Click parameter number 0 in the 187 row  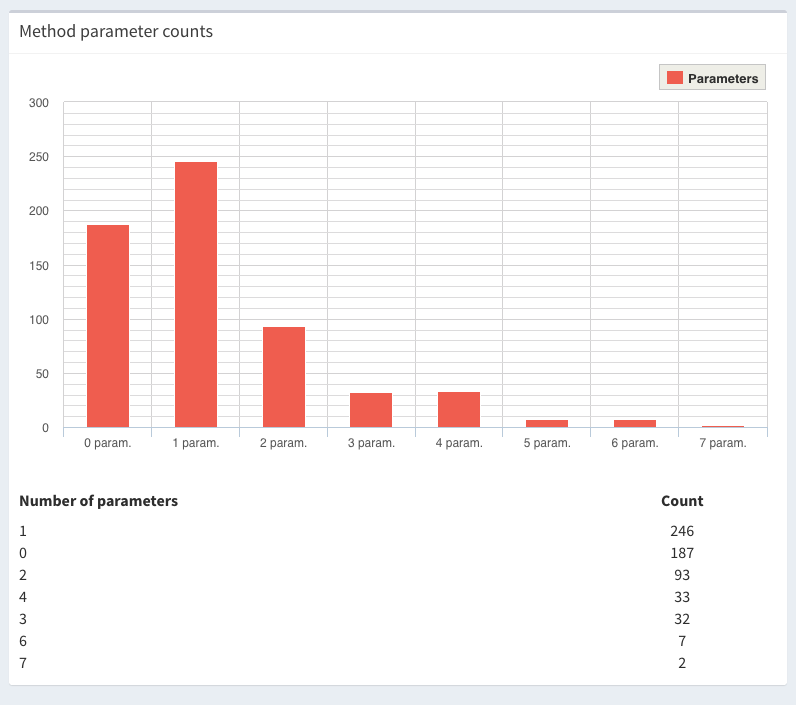point(23,553)
